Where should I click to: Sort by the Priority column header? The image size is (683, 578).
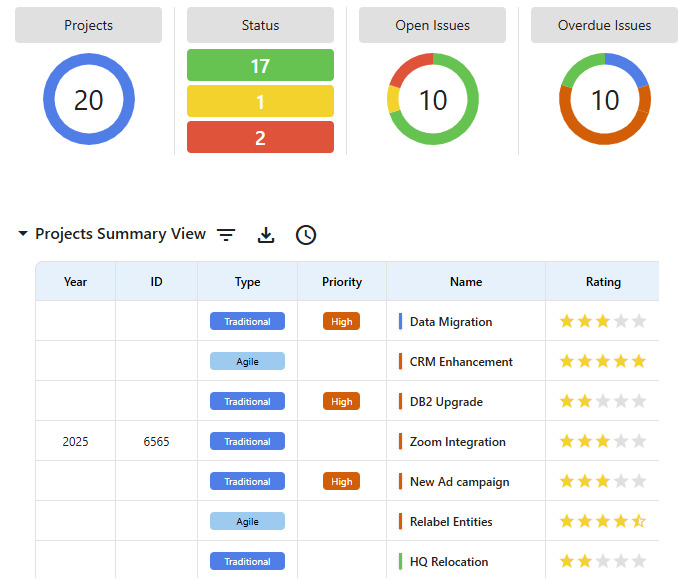[342, 282]
